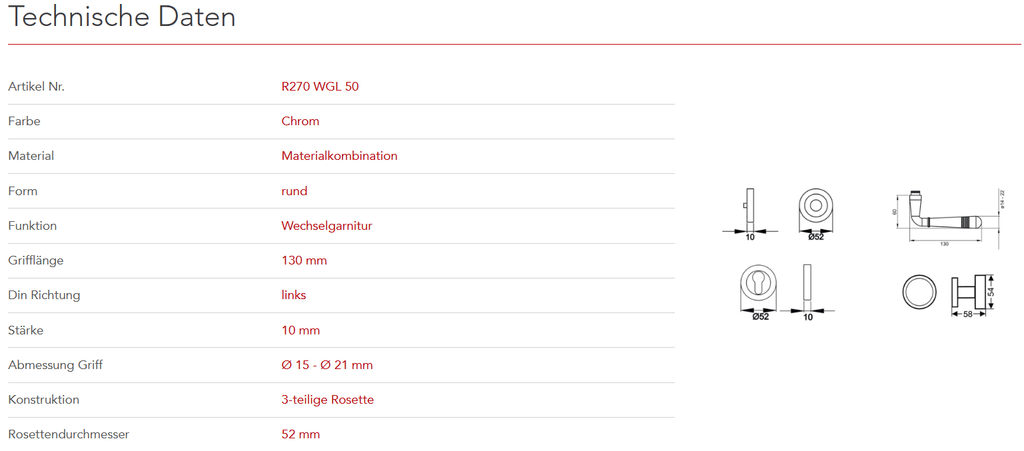
Task: Click the Chrom color value
Action: coord(300,121)
